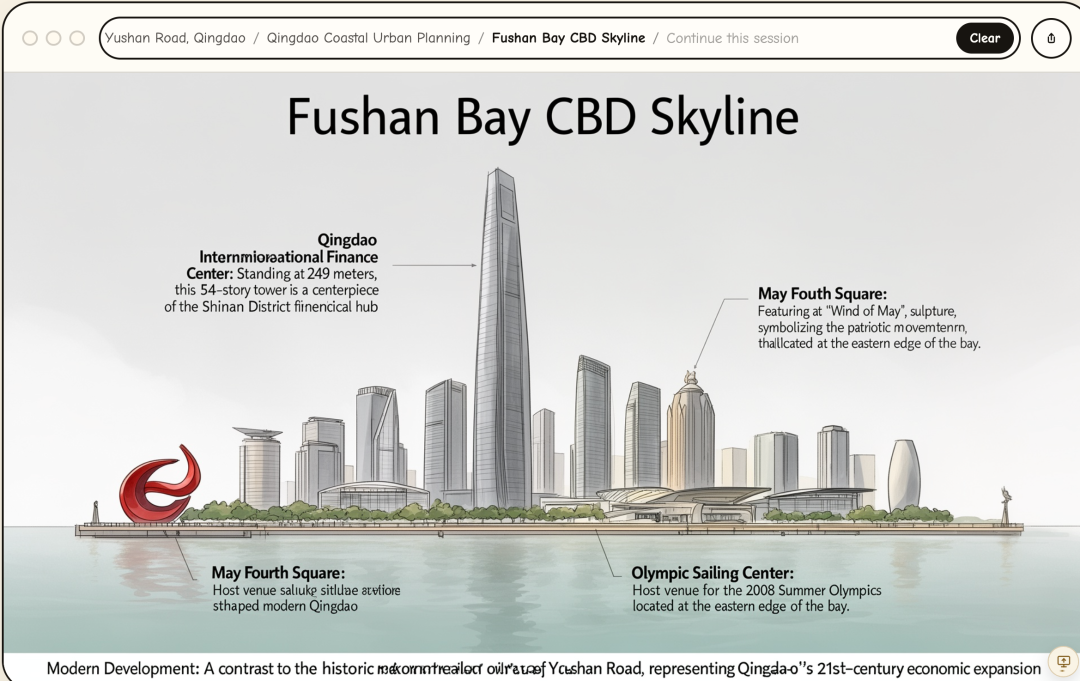Screen dimensions: 1080x681
Task: Click the 'Standing at 249 meters,' text
Action: 307,273
